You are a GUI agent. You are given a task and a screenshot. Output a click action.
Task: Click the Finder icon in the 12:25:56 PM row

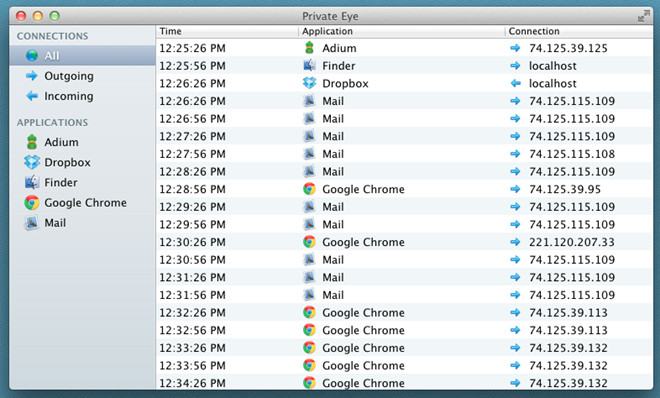coord(309,65)
